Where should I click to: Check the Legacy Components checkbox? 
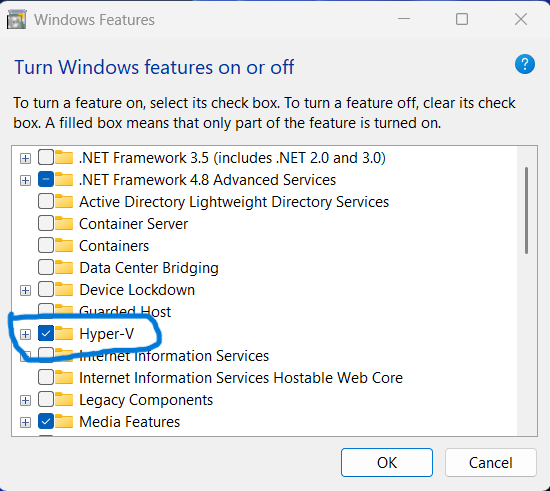(46, 399)
